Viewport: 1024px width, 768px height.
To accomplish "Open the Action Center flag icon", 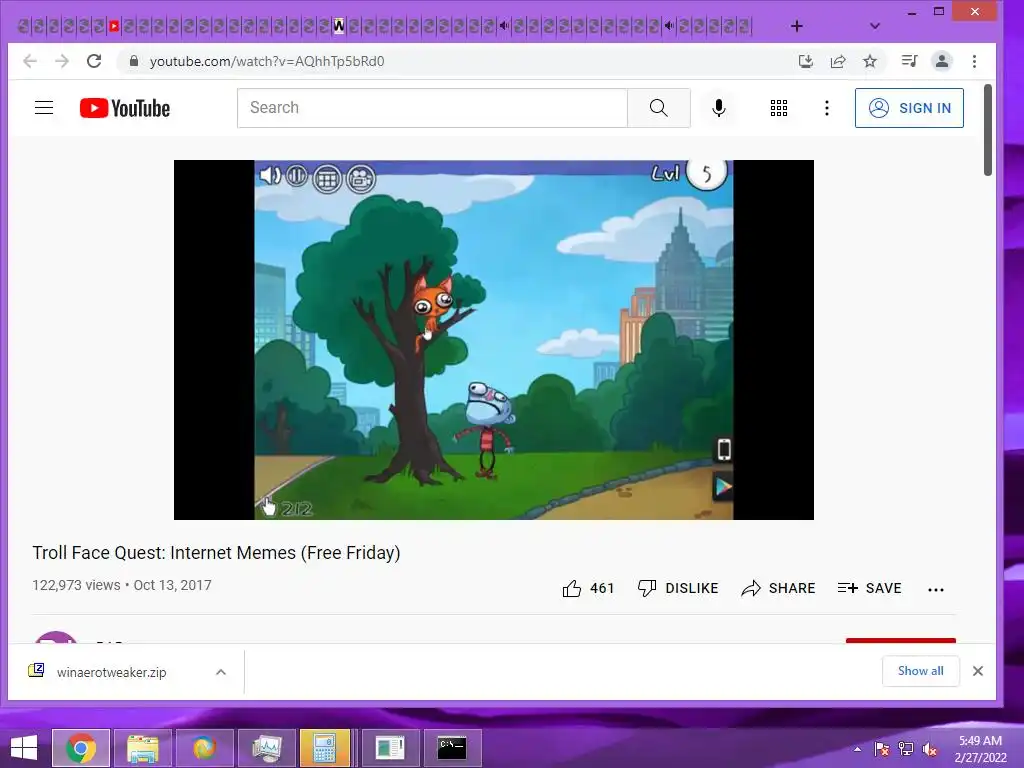I will click(x=882, y=749).
